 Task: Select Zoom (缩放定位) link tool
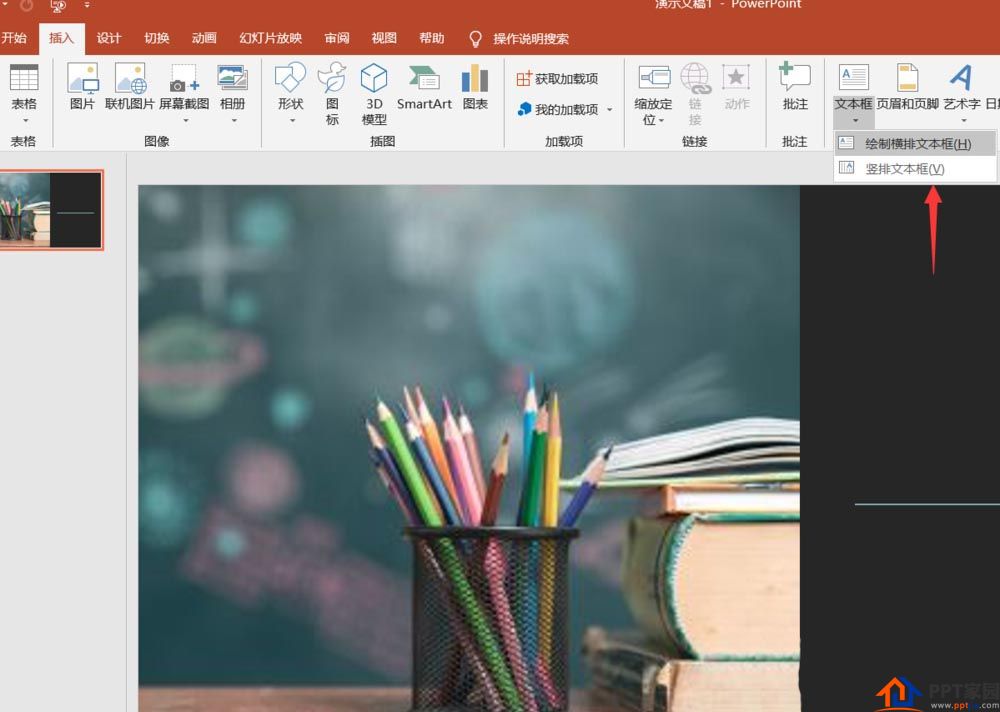click(654, 77)
